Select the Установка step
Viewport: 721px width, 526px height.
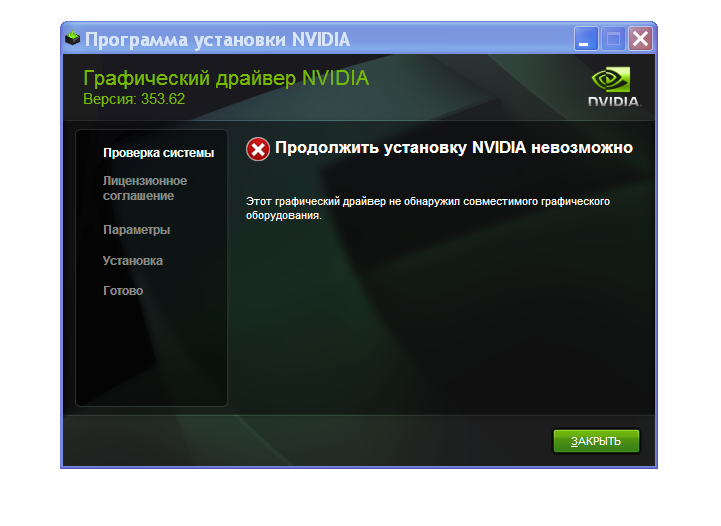133,261
